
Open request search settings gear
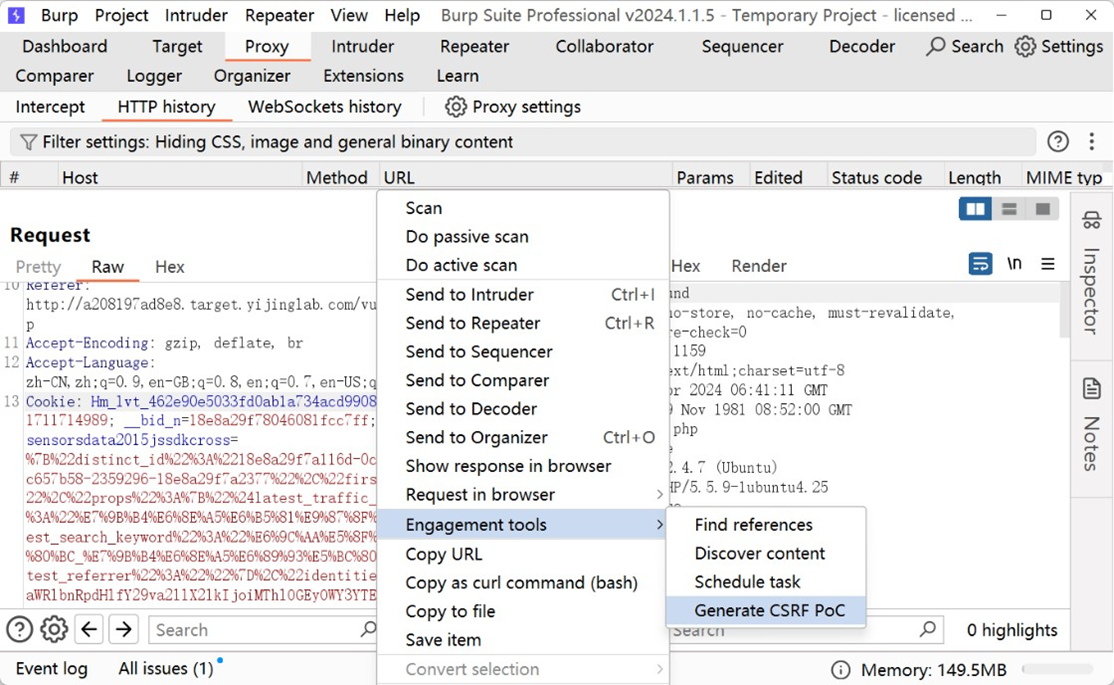[54, 630]
